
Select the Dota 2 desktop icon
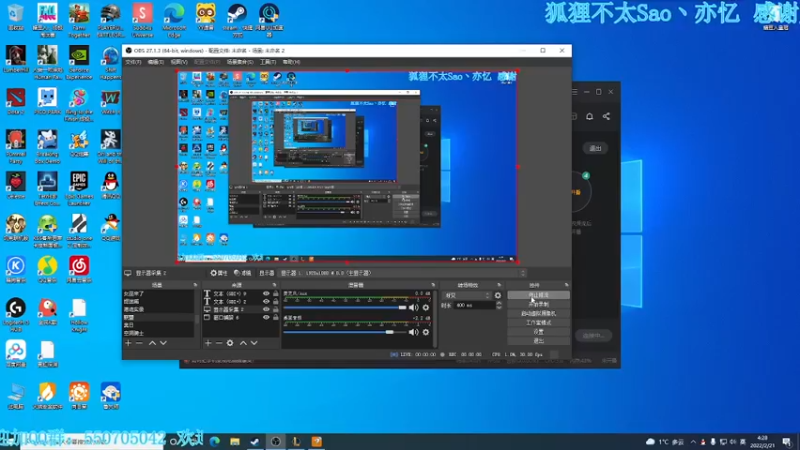pos(16,102)
